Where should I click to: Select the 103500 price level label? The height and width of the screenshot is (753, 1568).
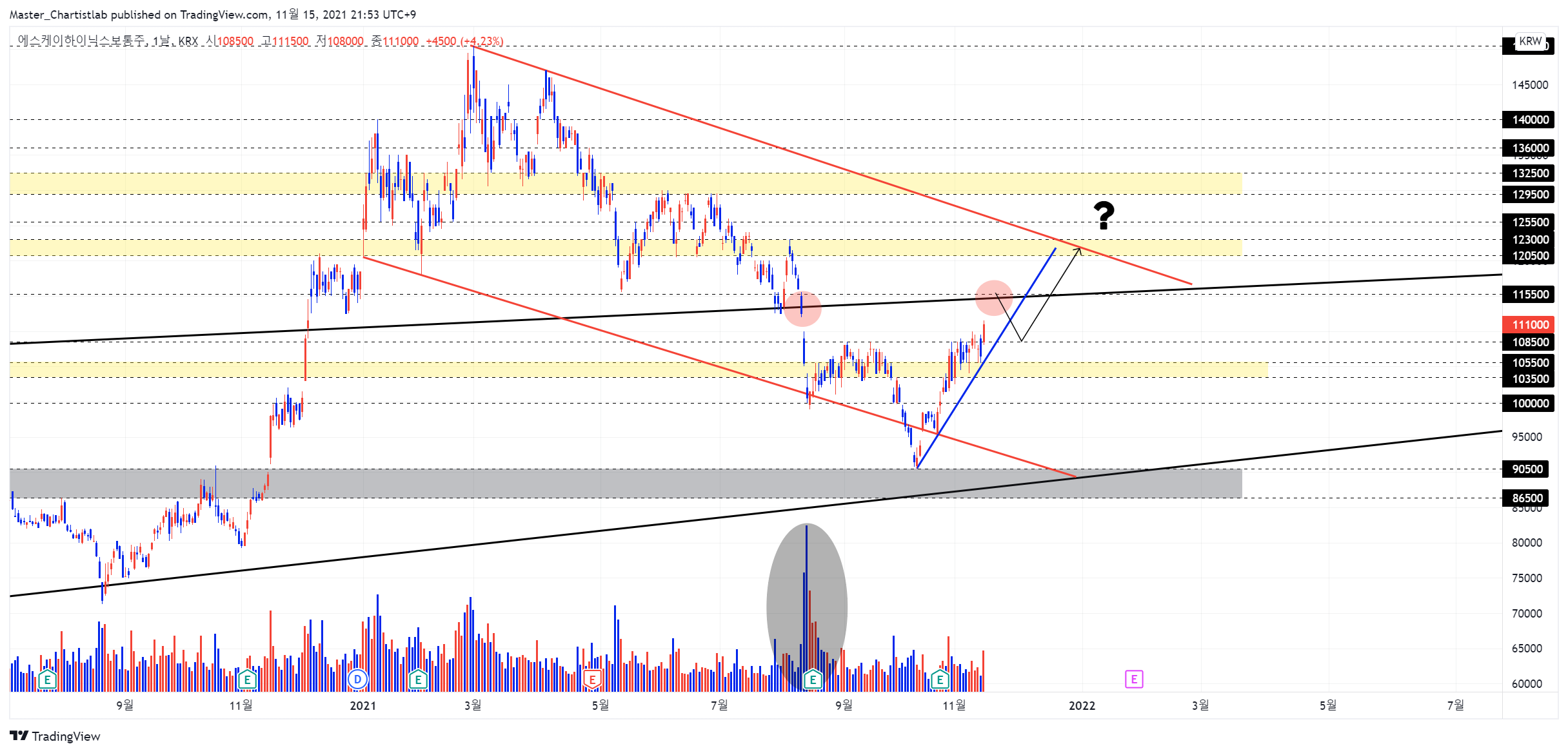(1528, 378)
